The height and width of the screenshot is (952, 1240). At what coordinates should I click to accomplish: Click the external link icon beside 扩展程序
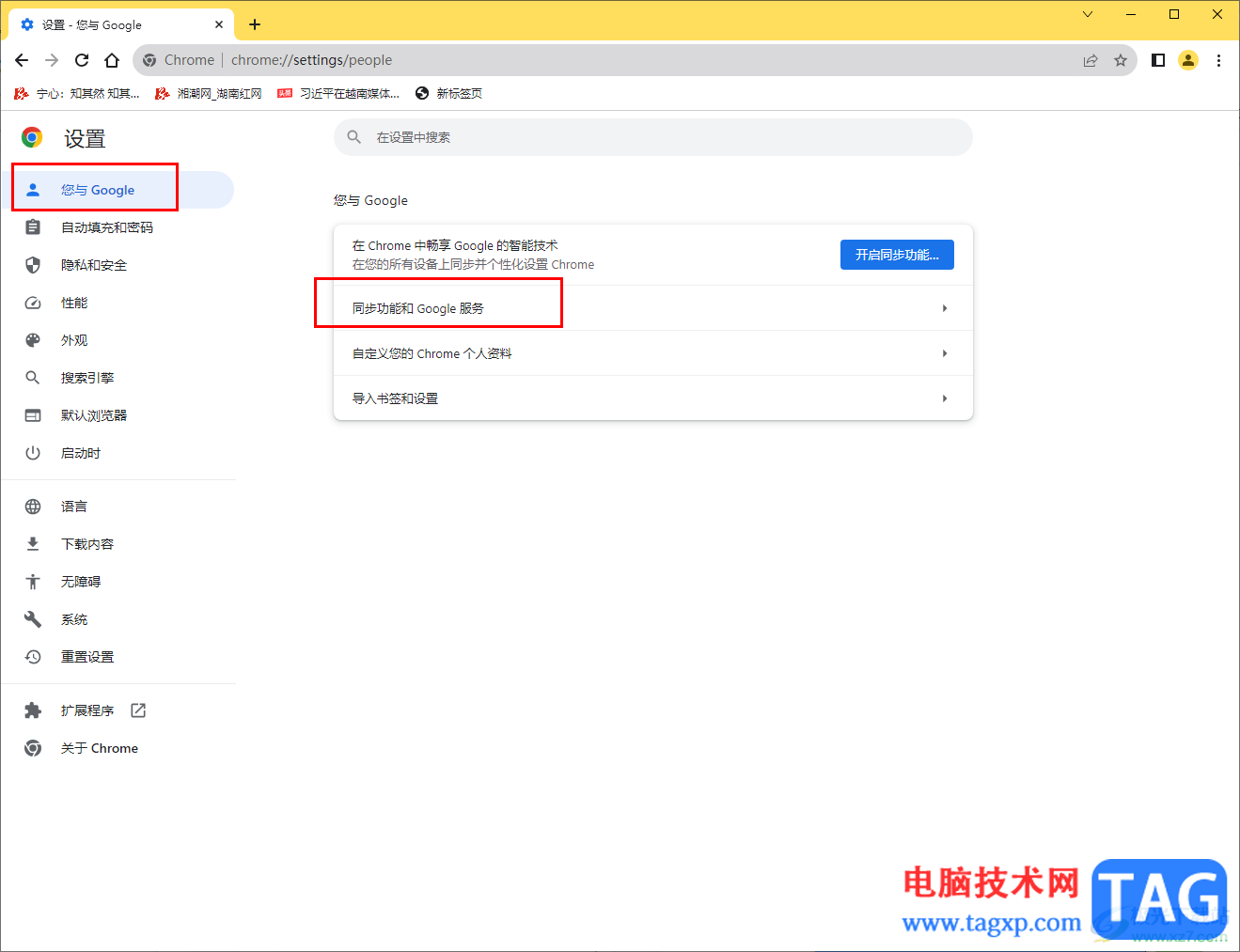[x=138, y=710]
